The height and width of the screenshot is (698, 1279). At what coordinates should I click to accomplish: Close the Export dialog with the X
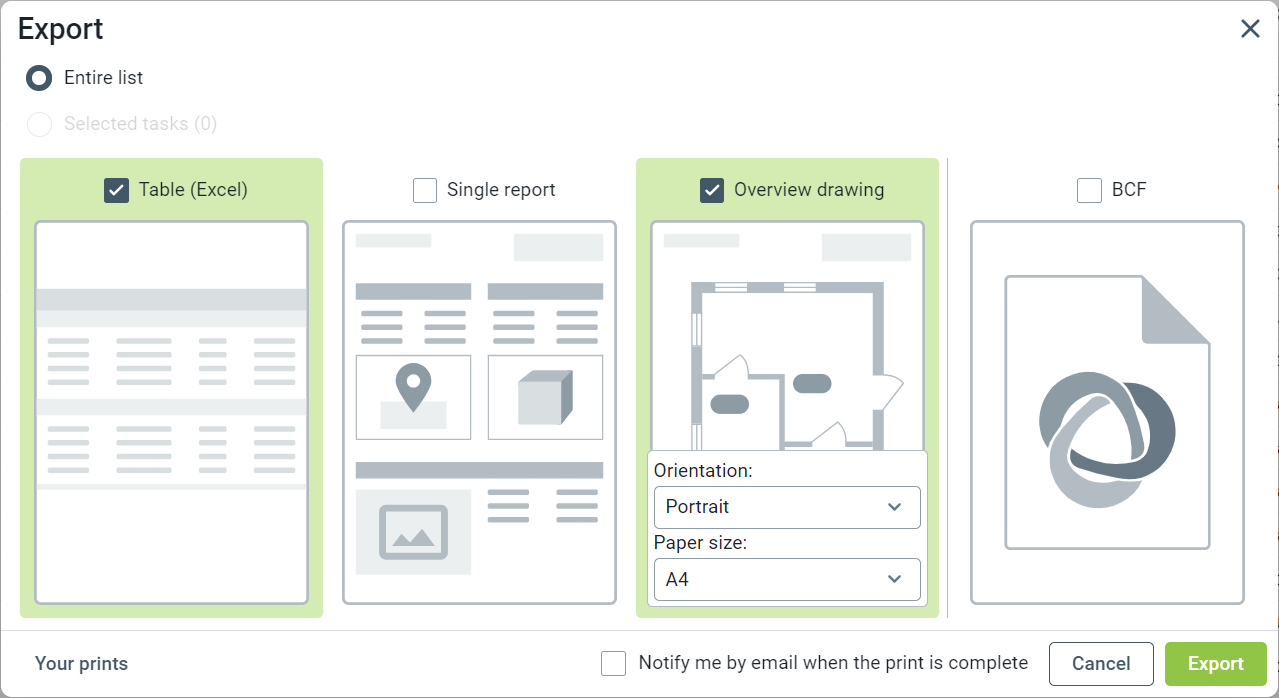(x=1250, y=29)
